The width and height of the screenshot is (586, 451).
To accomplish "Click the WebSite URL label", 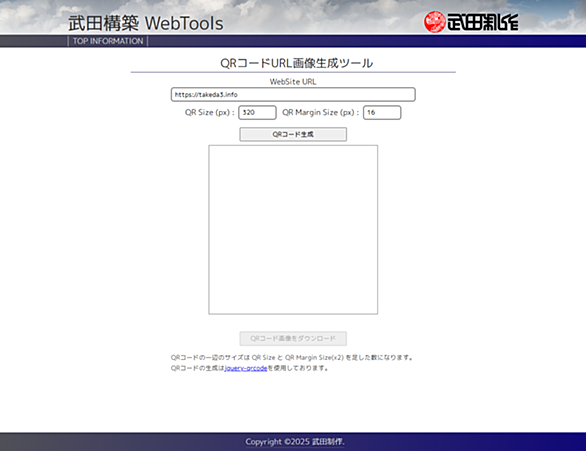I will (293, 82).
